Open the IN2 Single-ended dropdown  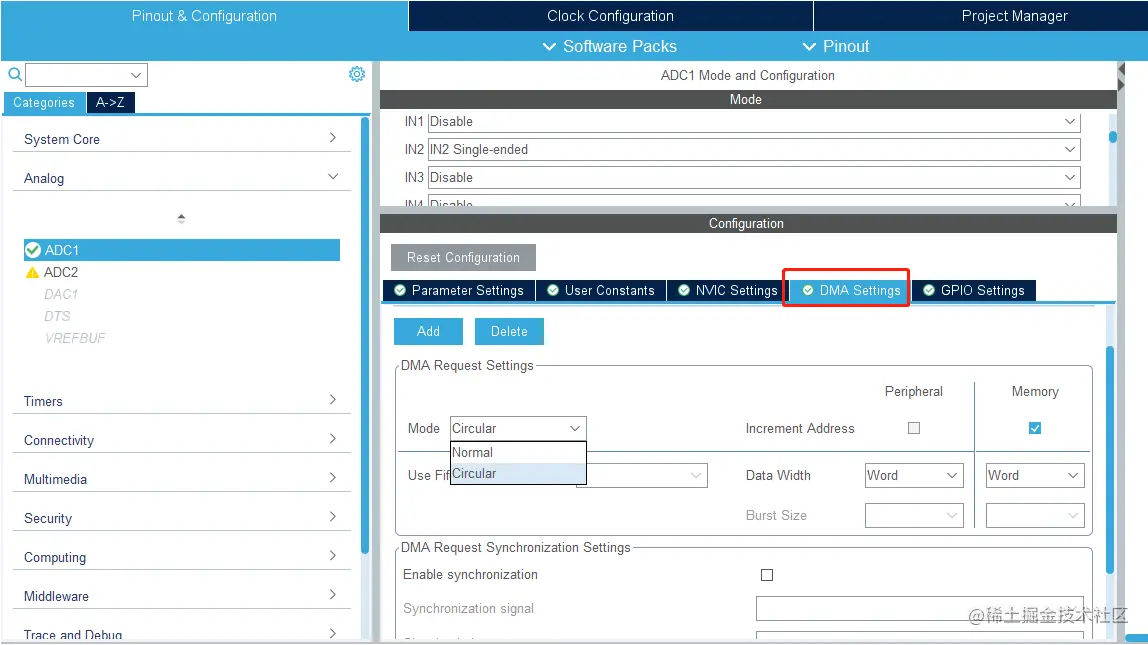pos(754,149)
